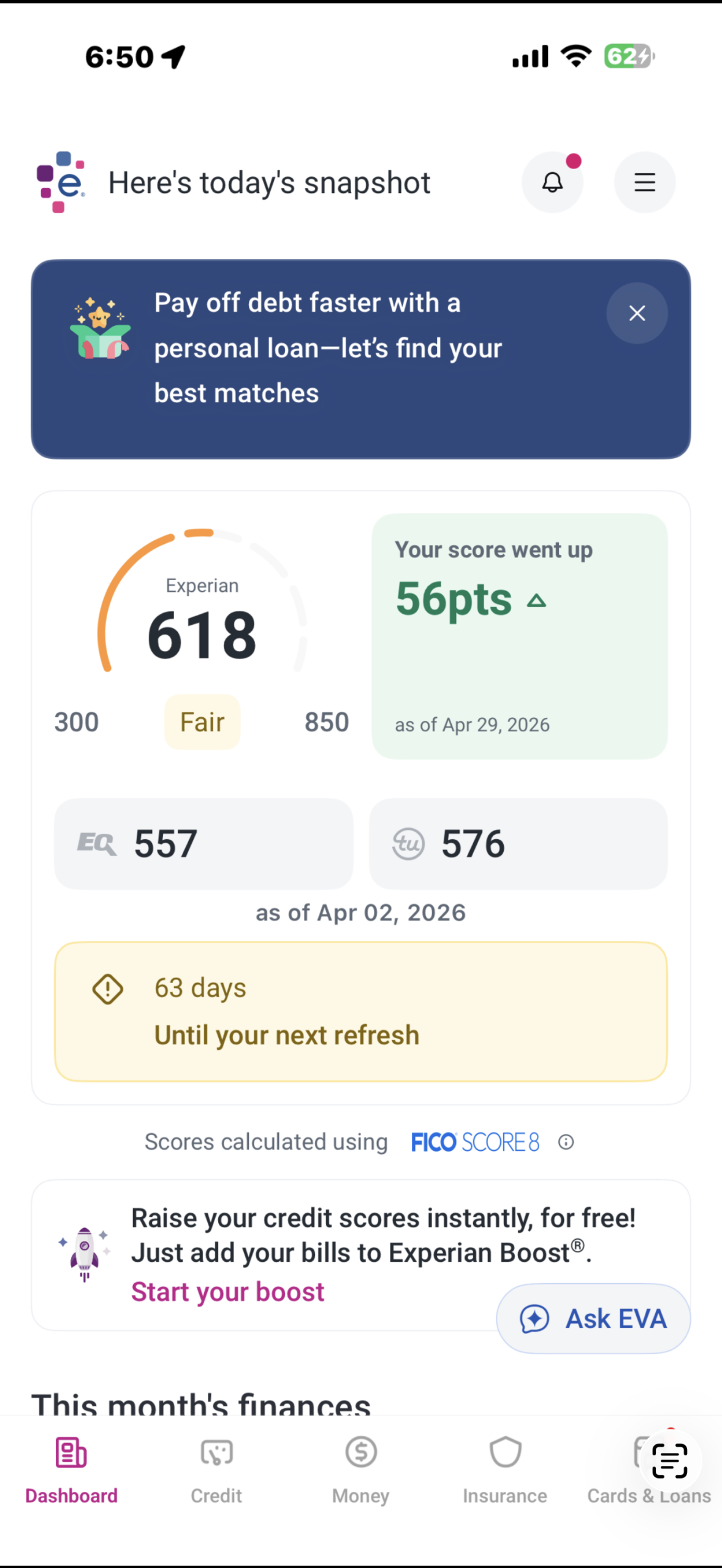Open the TransUnion 576 score tile
Viewport: 722px width, 1568px height.
click(x=518, y=843)
